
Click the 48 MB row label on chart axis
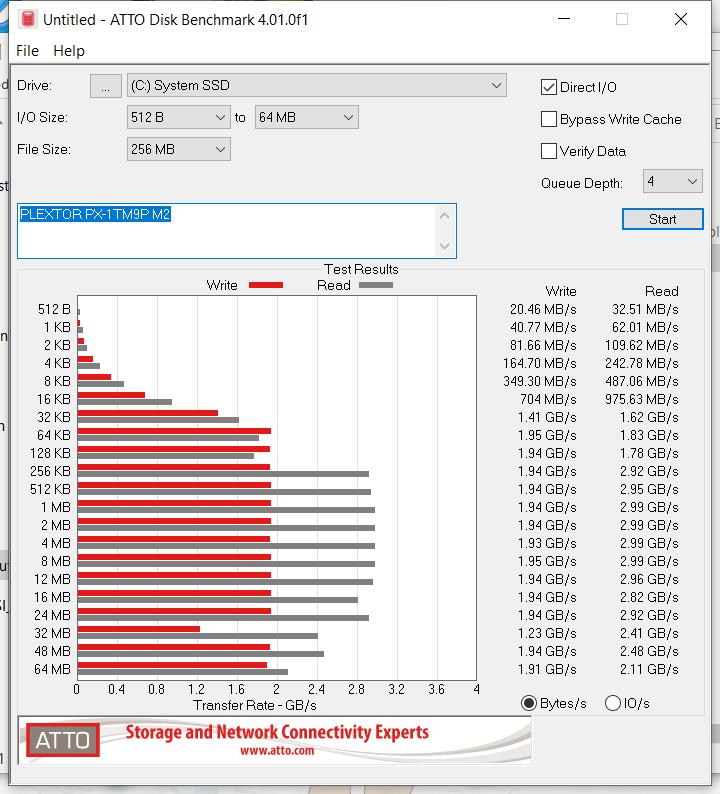(x=52, y=651)
